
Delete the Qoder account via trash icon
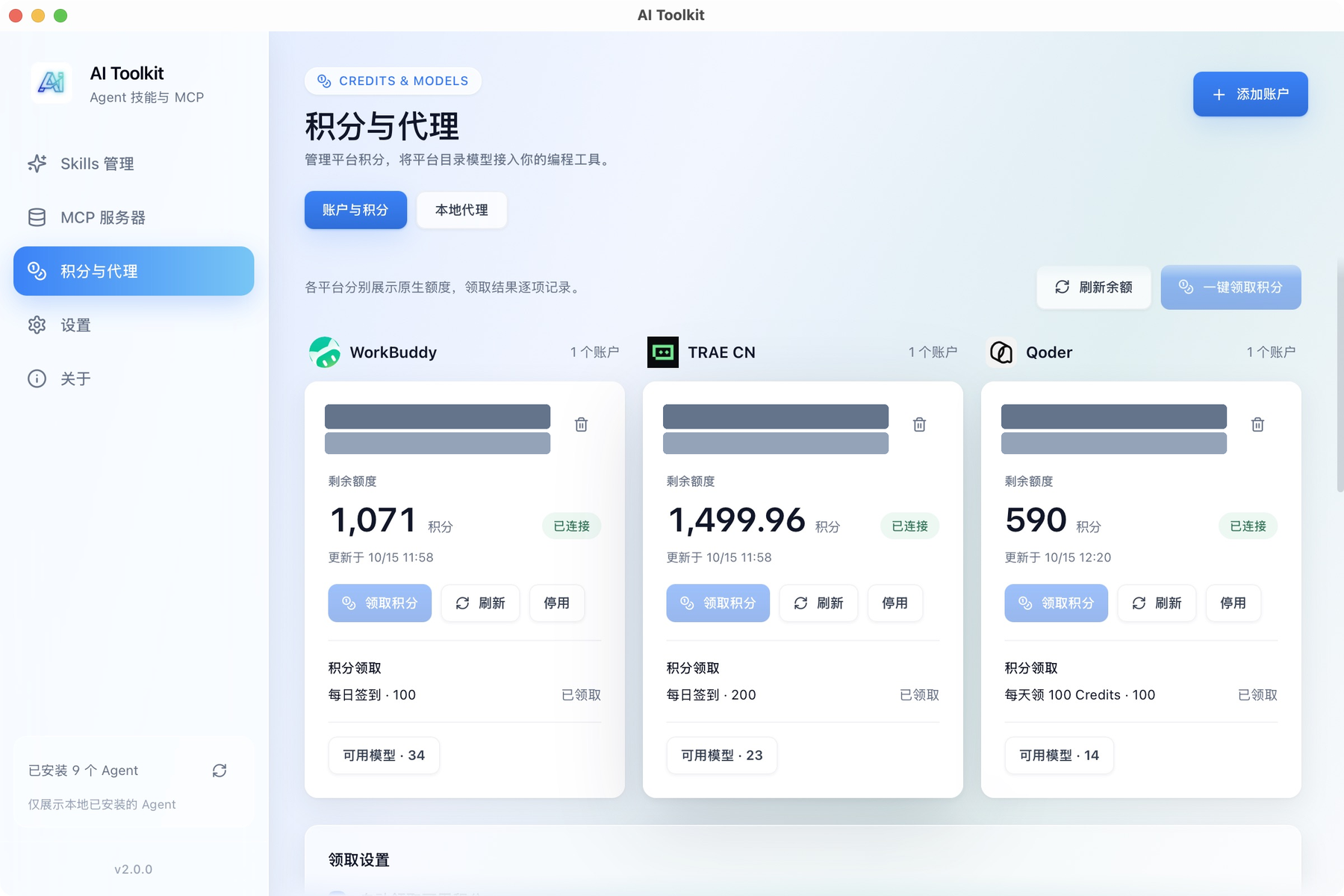click(1257, 425)
